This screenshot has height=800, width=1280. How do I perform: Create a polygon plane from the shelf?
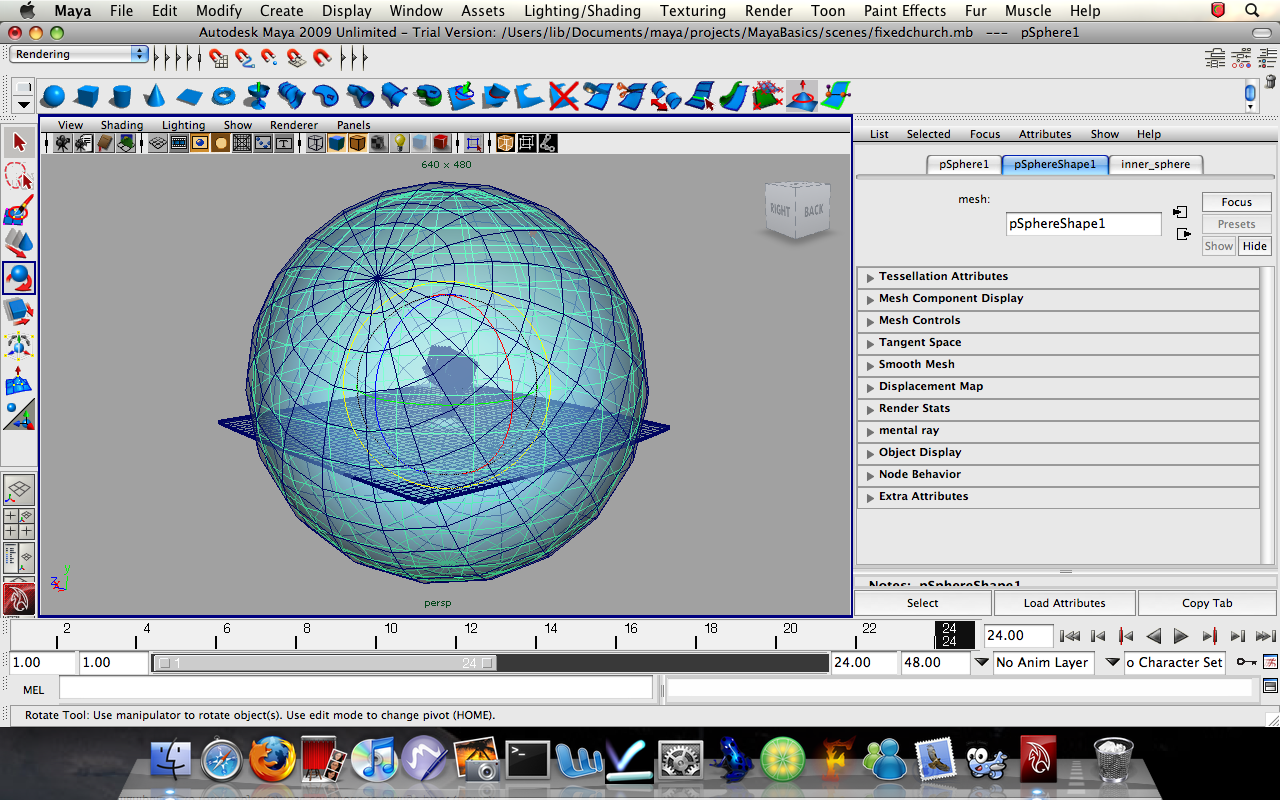pyautogui.click(x=189, y=97)
